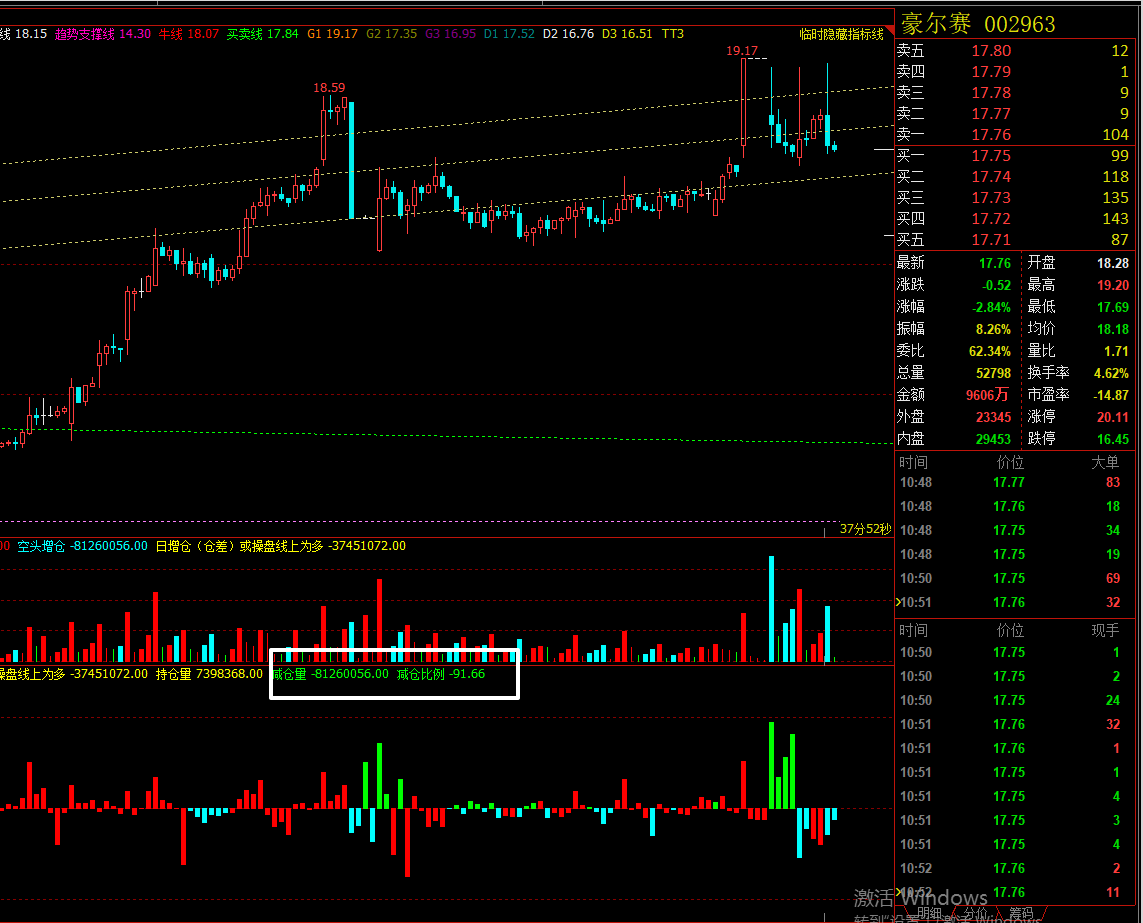This screenshot has height=923, width=1143.
Task: Click the 金额 value 9606万
Action: click(x=987, y=395)
